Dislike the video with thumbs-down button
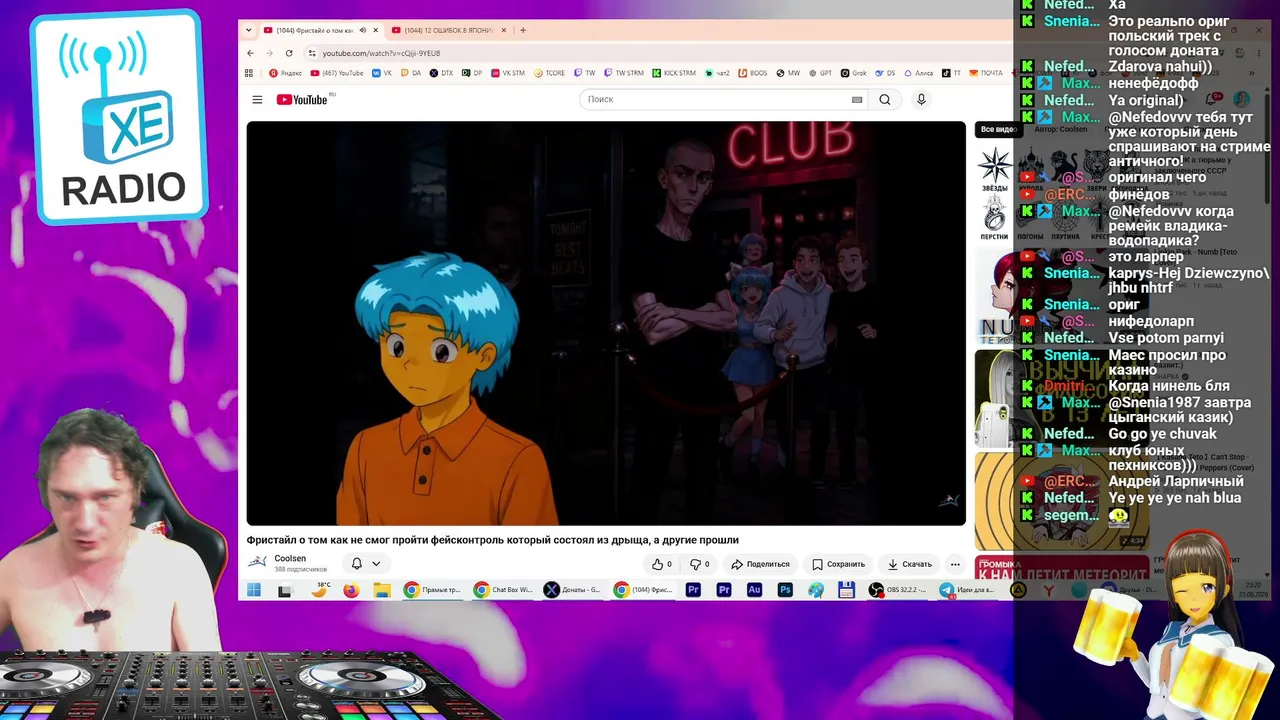This screenshot has height=720, width=1280. point(700,564)
